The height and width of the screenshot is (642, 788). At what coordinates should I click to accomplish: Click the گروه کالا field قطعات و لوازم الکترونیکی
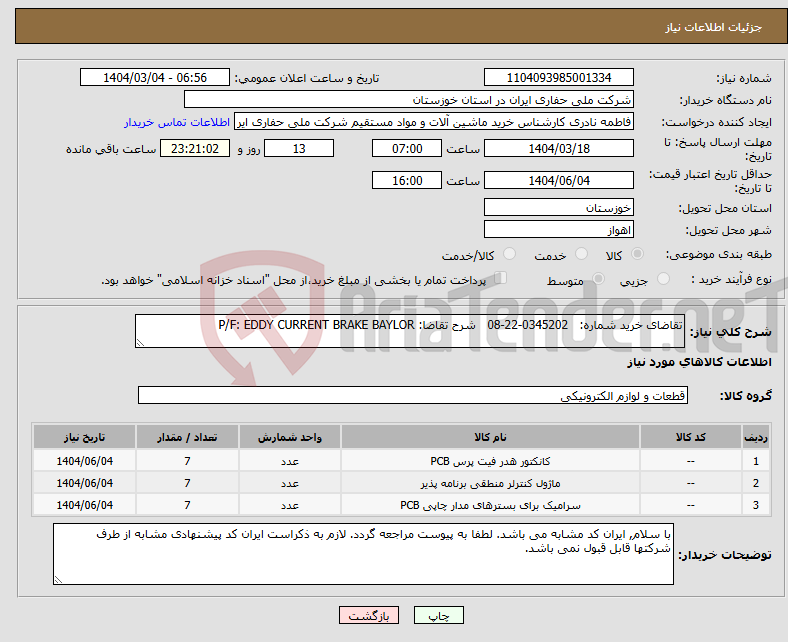point(413,395)
